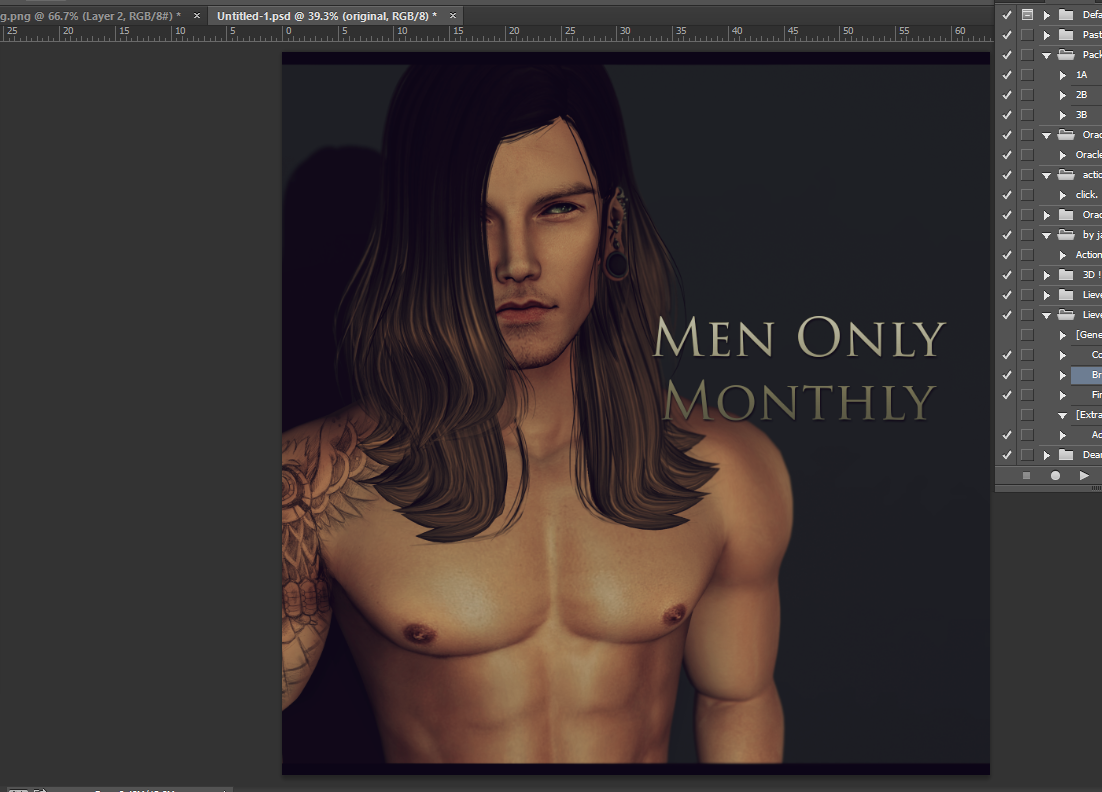This screenshot has width=1102, height=792.
Task: Expand the click. action steps
Action: pyautogui.click(x=1063, y=195)
